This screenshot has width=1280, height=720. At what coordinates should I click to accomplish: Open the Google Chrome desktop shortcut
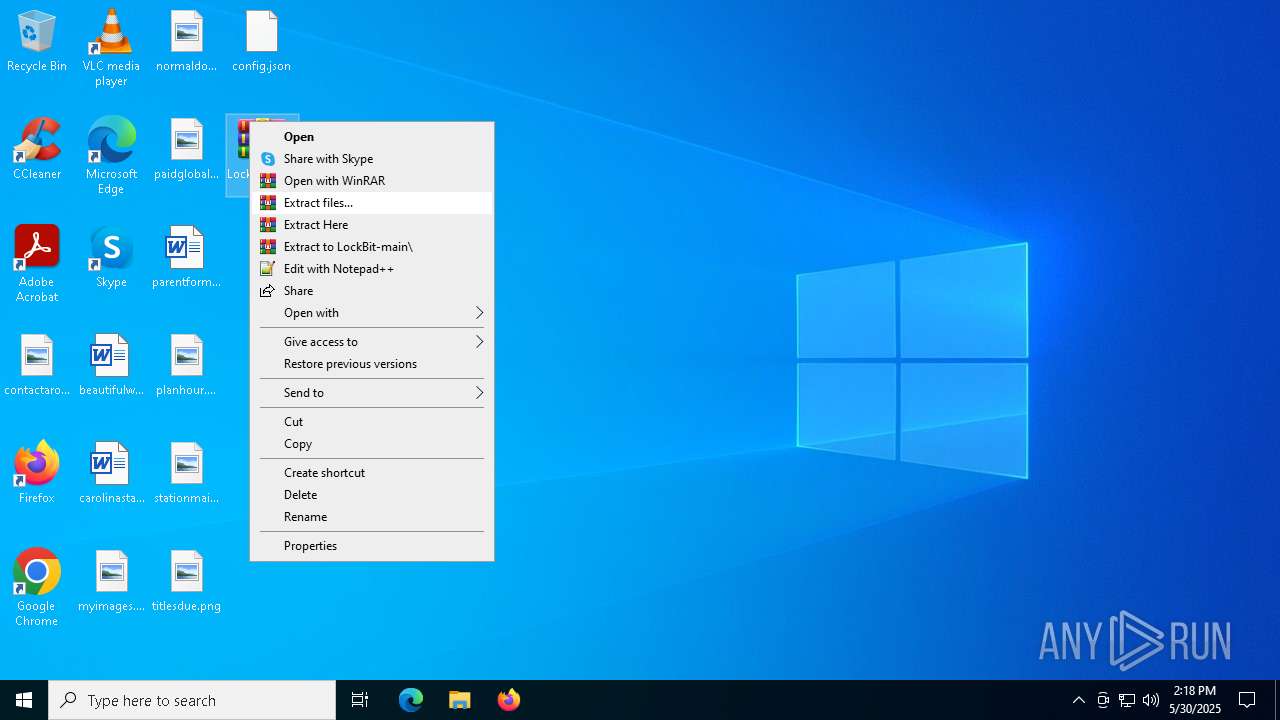point(37,588)
